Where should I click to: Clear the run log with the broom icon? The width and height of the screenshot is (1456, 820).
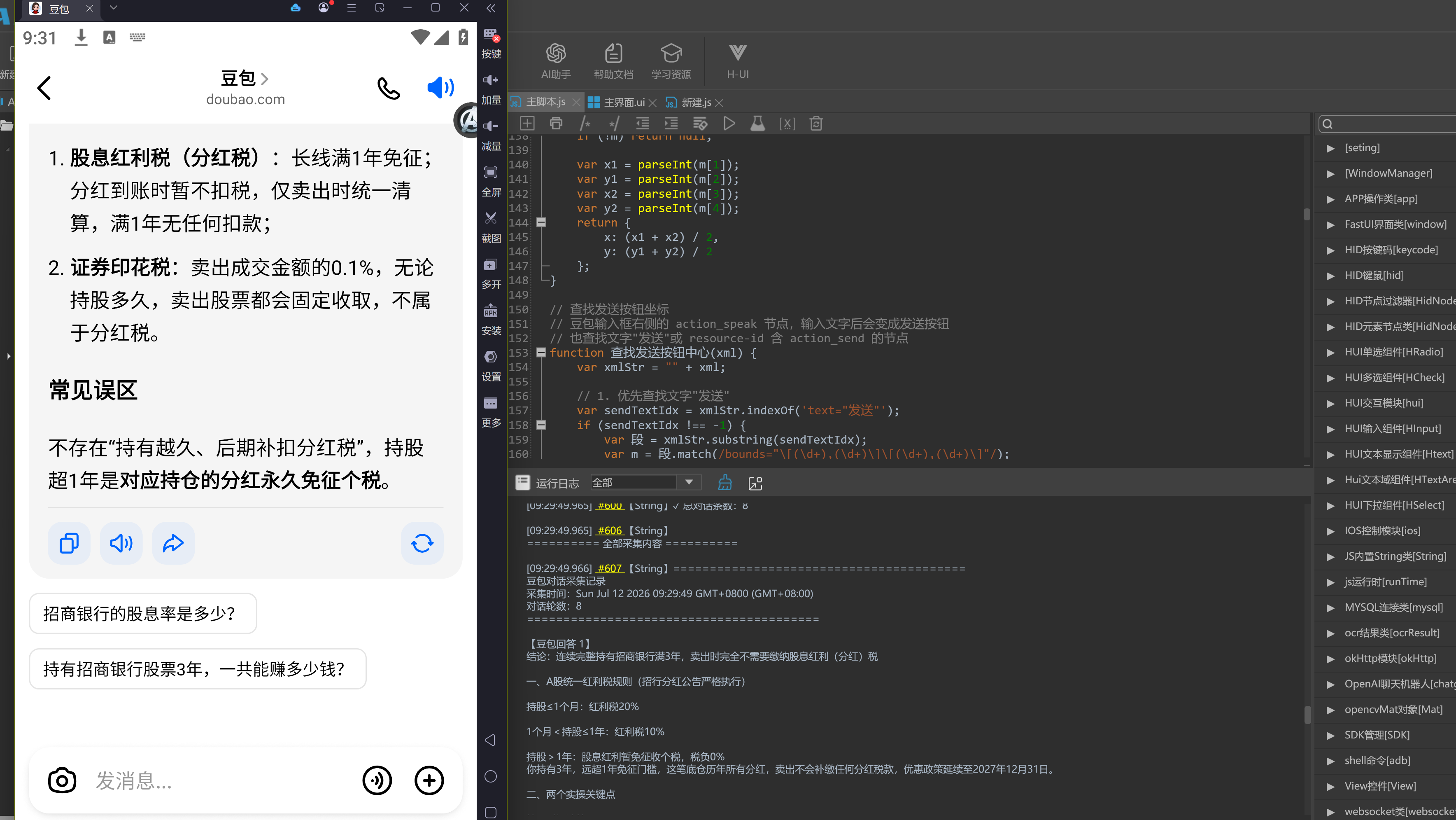725,482
